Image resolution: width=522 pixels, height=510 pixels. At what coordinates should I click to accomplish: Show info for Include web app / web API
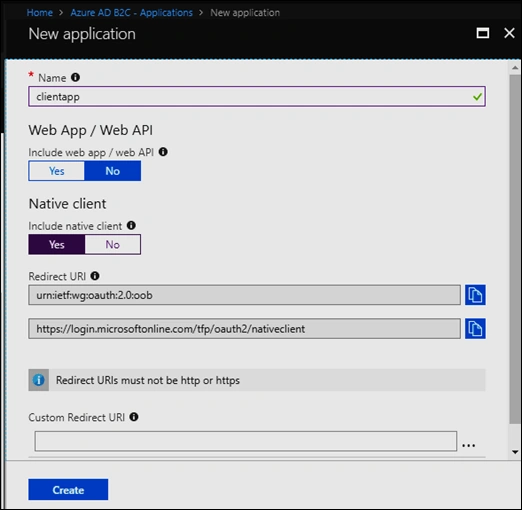pos(163,152)
